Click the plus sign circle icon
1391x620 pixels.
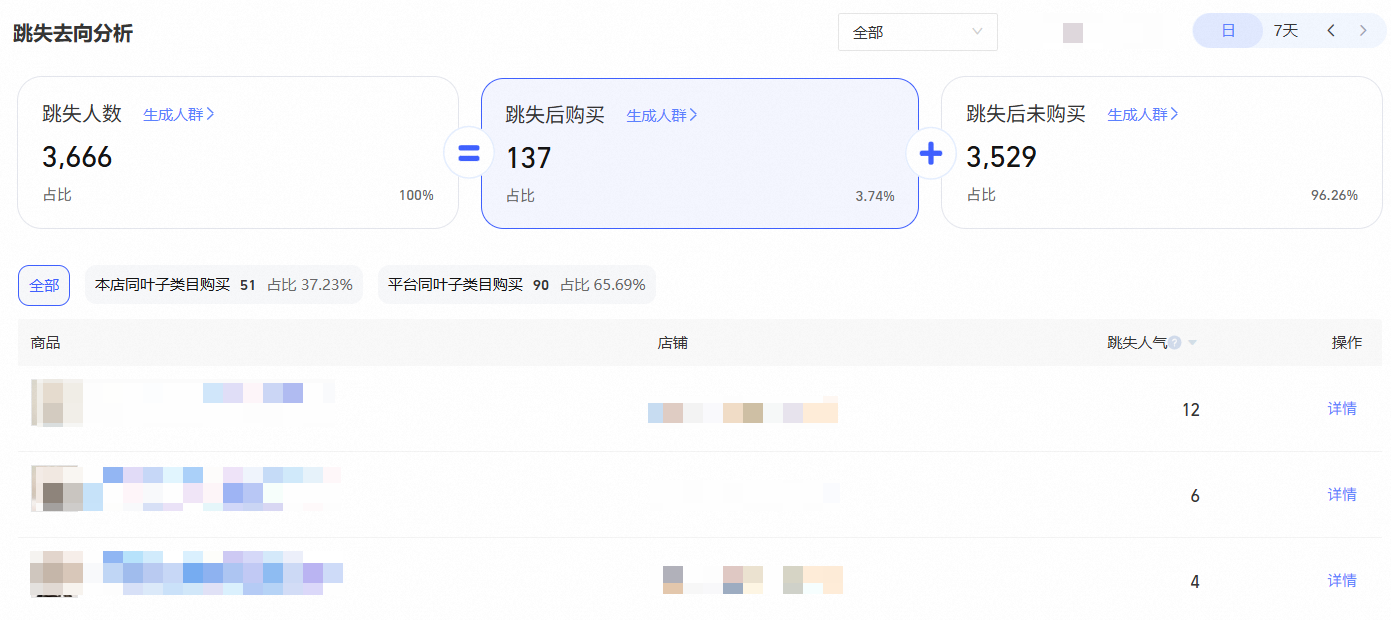pos(930,154)
